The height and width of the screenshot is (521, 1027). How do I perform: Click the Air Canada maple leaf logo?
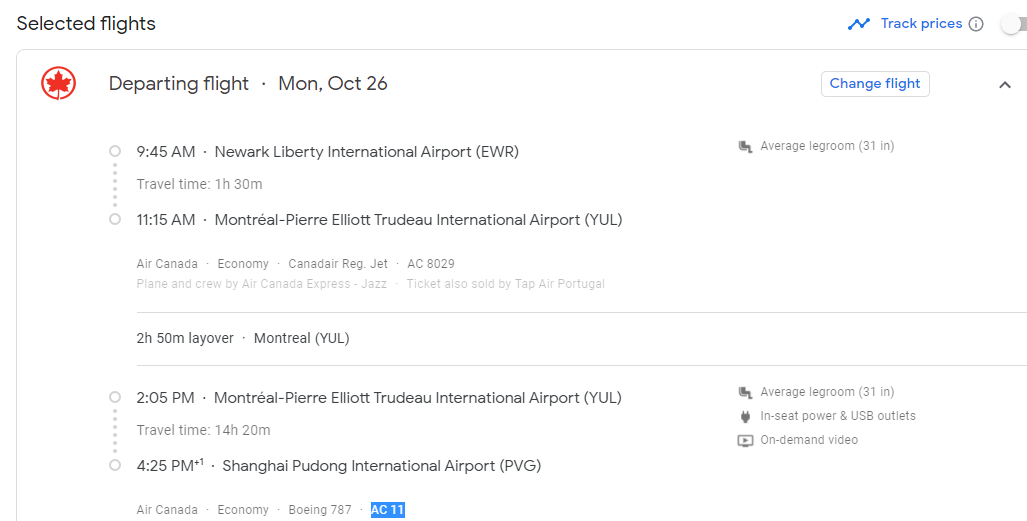point(59,84)
